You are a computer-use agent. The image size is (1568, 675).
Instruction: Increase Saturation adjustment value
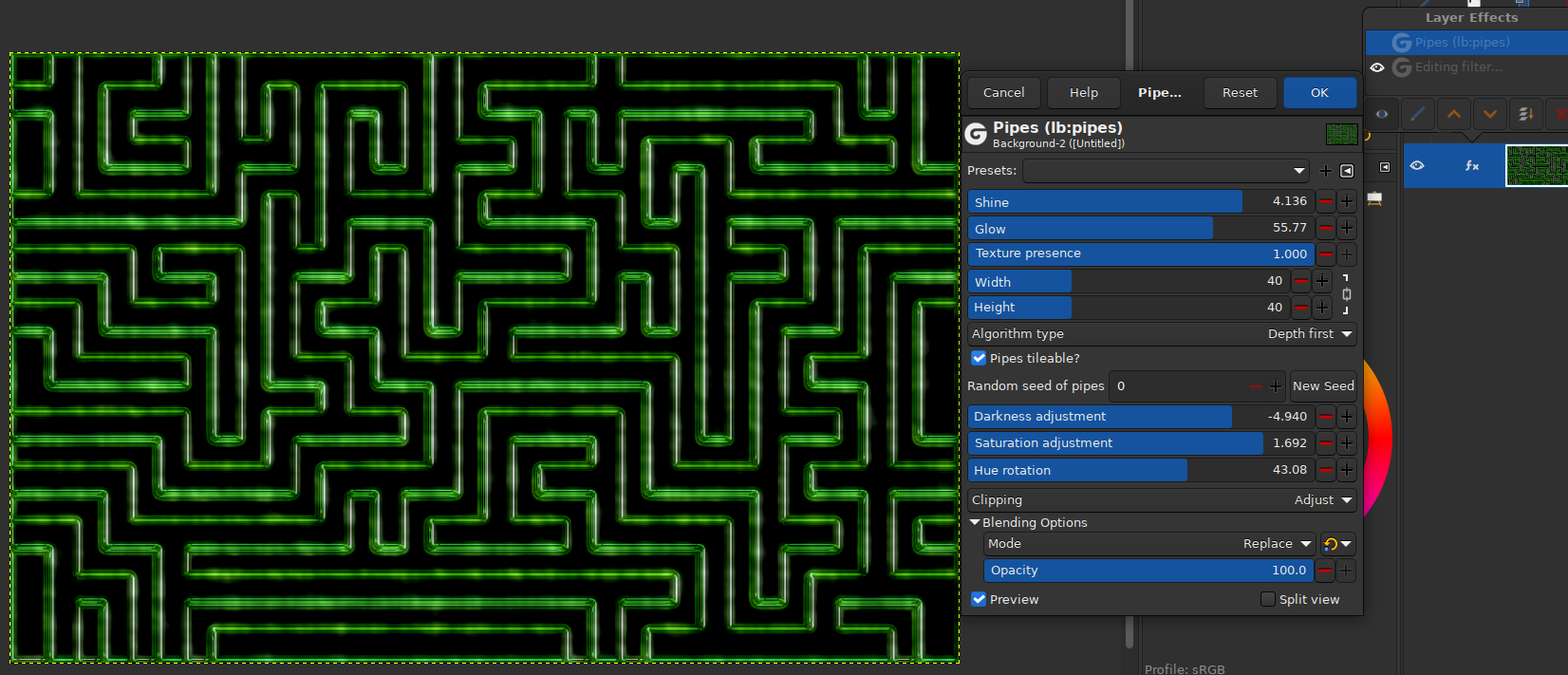click(1346, 443)
